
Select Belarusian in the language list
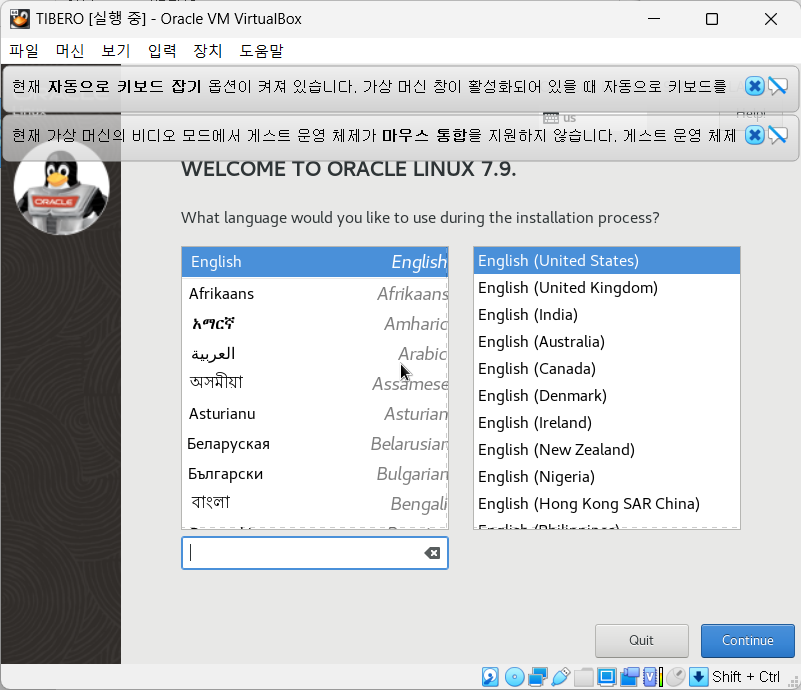[x=315, y=444]
